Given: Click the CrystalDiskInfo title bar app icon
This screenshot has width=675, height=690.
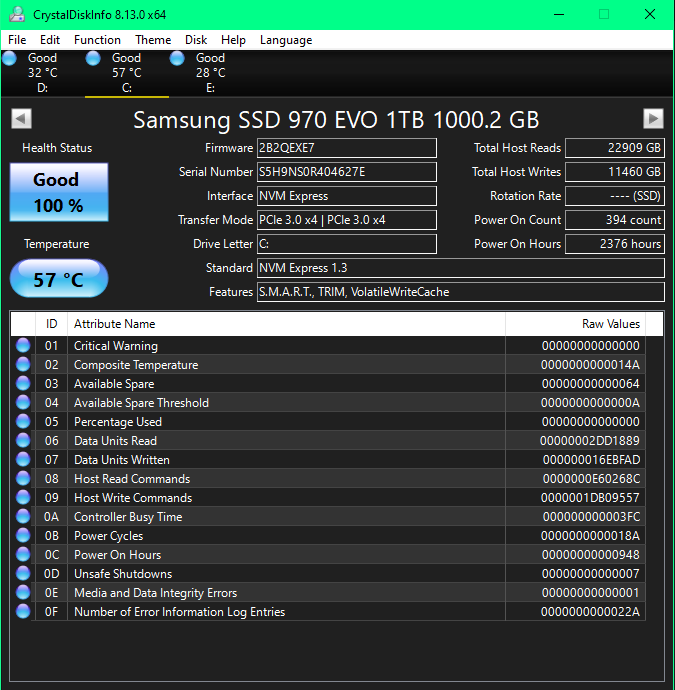Looking at the screenshot, I should click(x=17, y=14).
